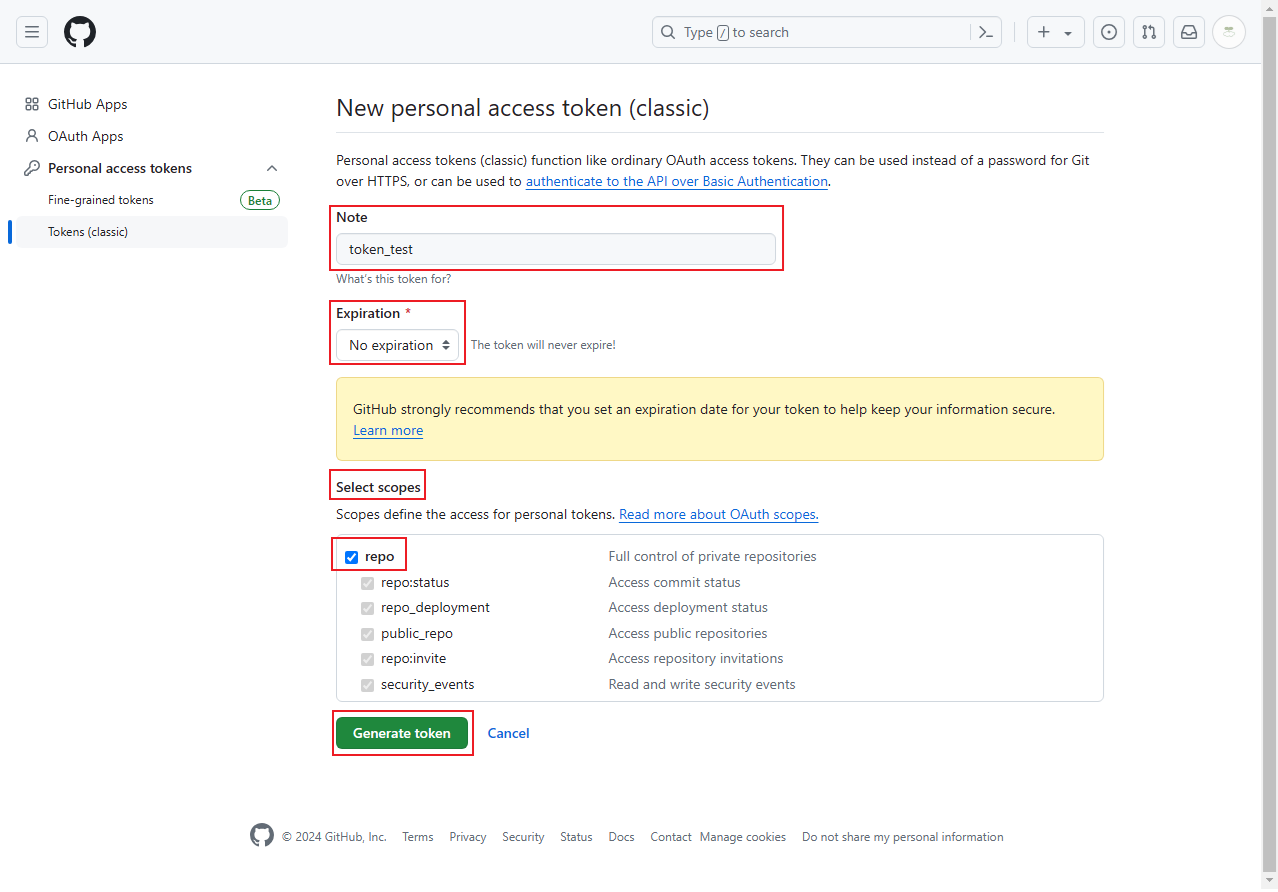Image resolution: width=1278 pixels, height=892 pixels.
Task: Click the Generate token button
Action: [x=402, y=733]
